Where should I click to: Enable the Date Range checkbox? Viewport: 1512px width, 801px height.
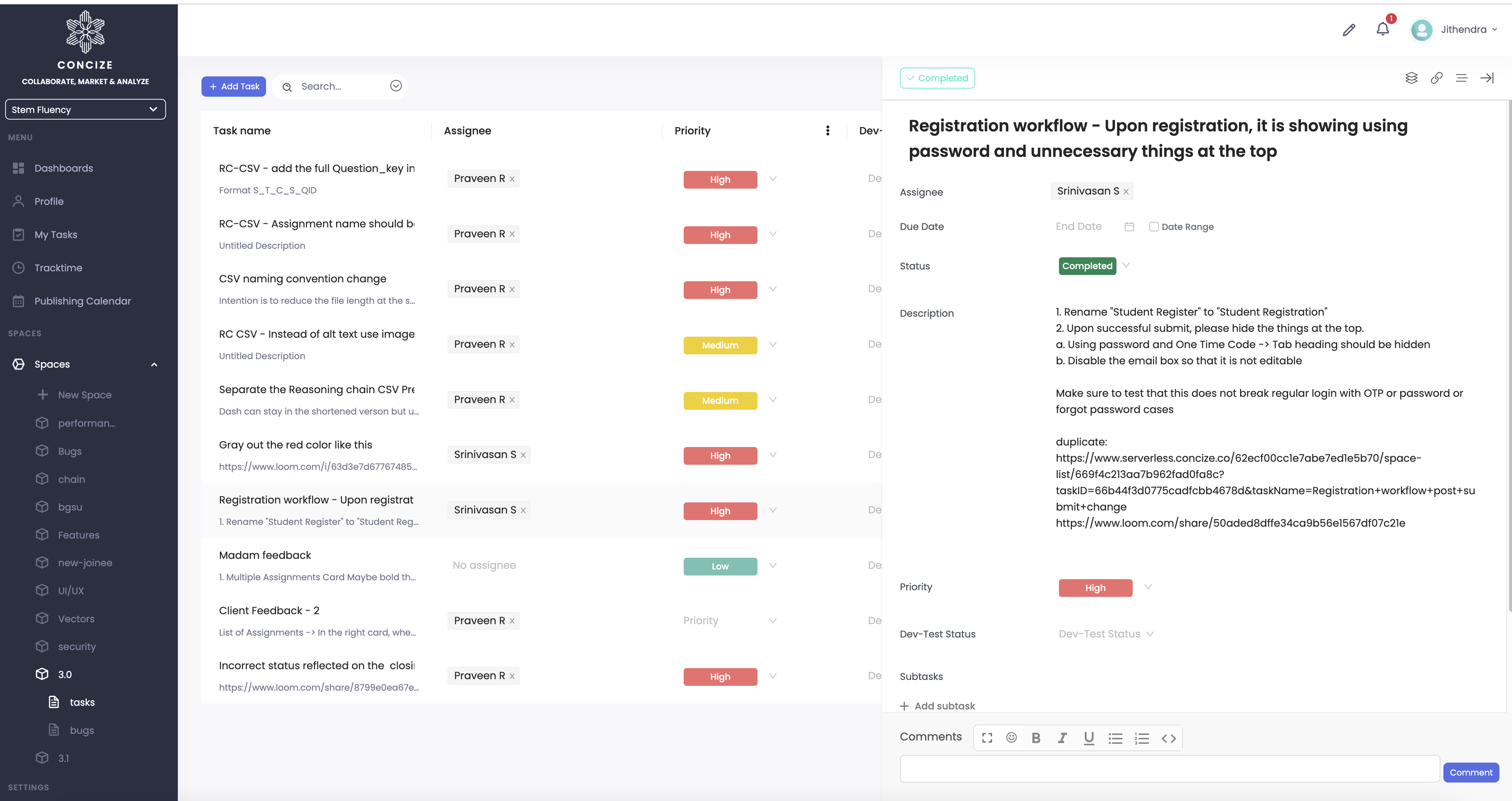[1154, 227]
